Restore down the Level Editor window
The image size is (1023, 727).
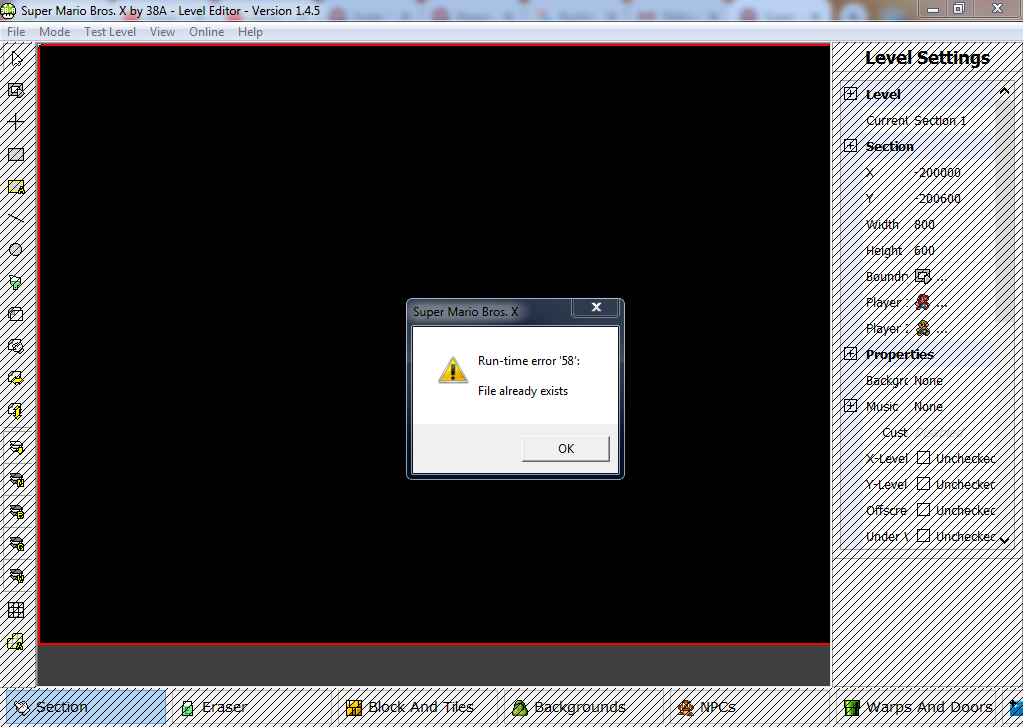click(x=959, y=9)
